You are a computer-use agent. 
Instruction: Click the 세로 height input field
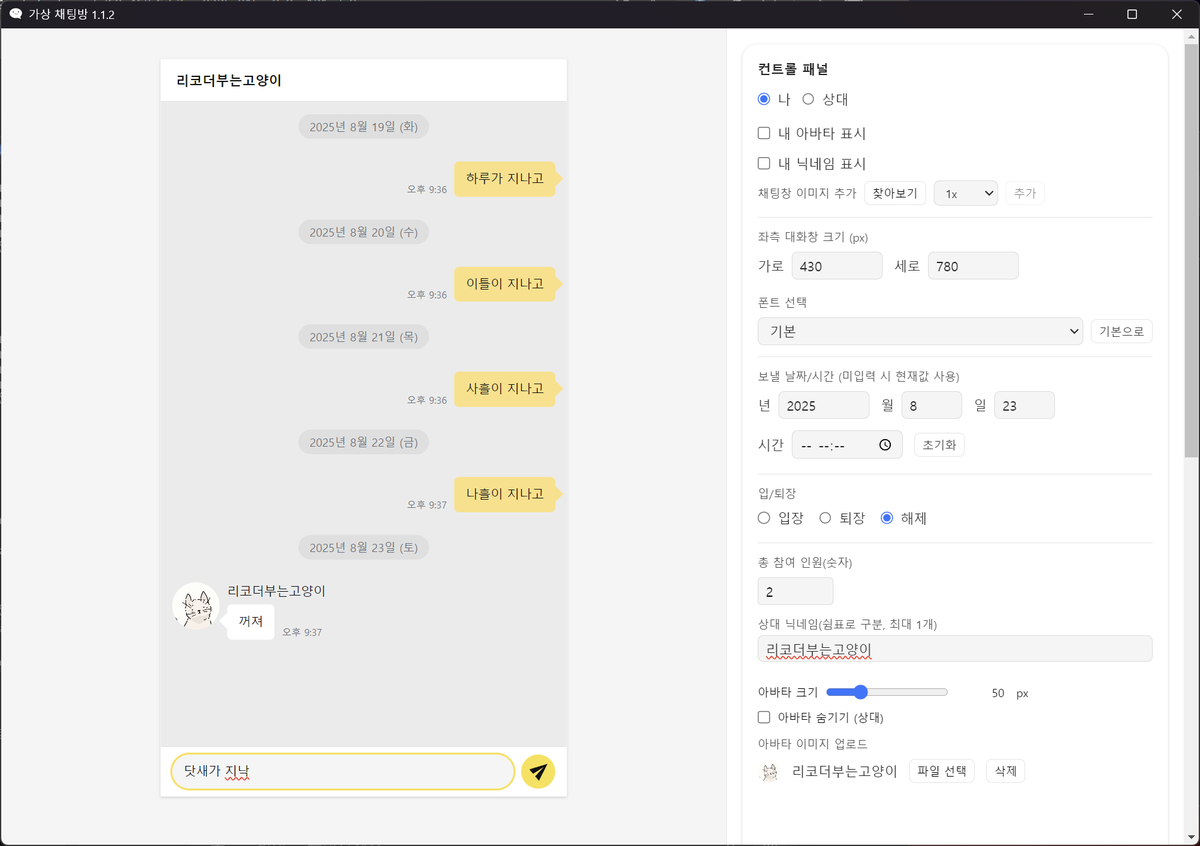tap(973, 266)
